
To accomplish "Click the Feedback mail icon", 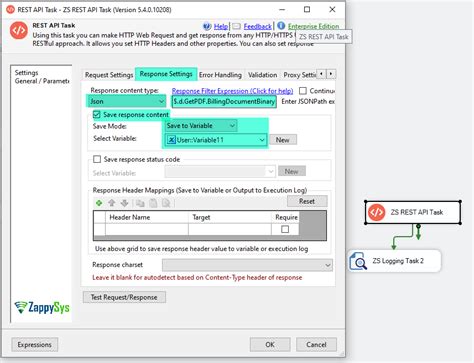I will [x=236, y=26].
